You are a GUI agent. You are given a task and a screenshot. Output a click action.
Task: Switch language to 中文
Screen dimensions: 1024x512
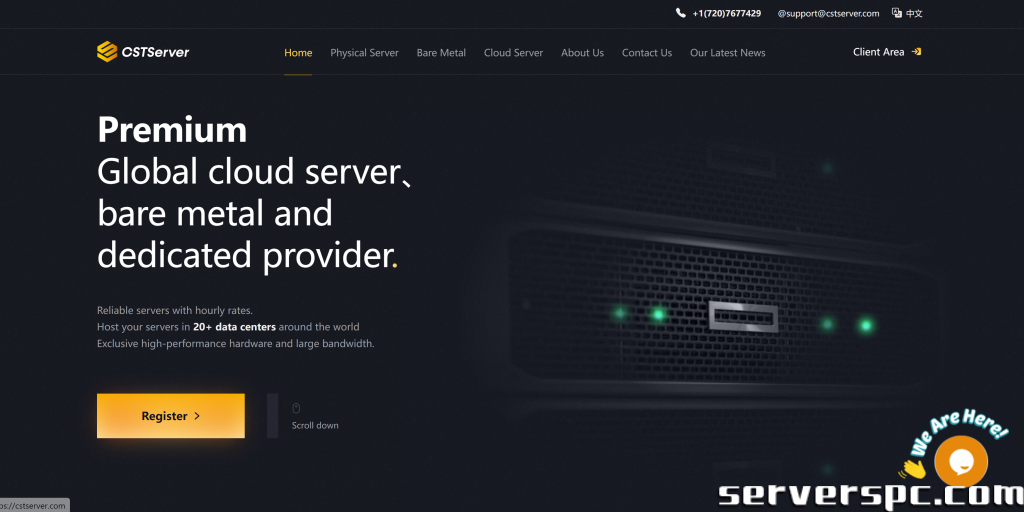pos(914,13)
